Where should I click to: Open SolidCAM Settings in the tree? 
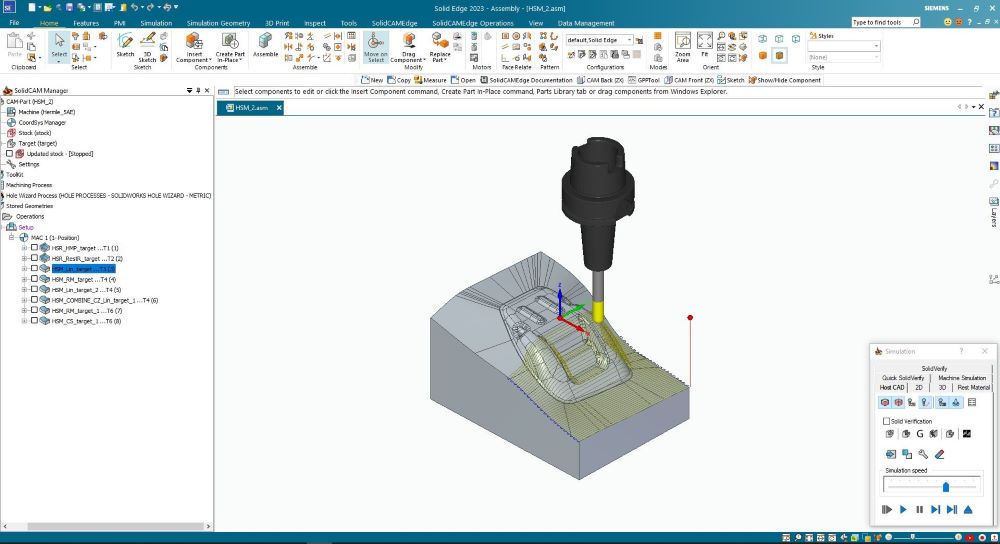tap(29, 164)
